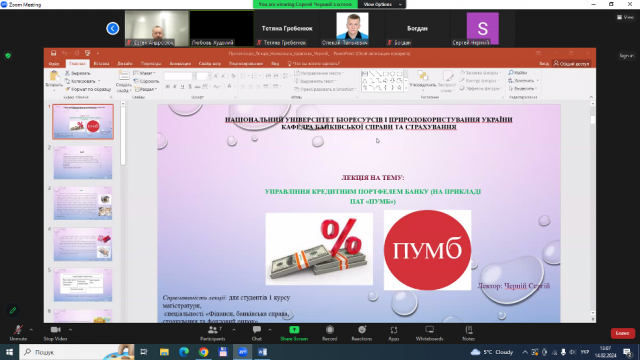This screenshot has height=360, width=640.
Task: Click Сбросить reset slide button
Action: click(146, 81)
